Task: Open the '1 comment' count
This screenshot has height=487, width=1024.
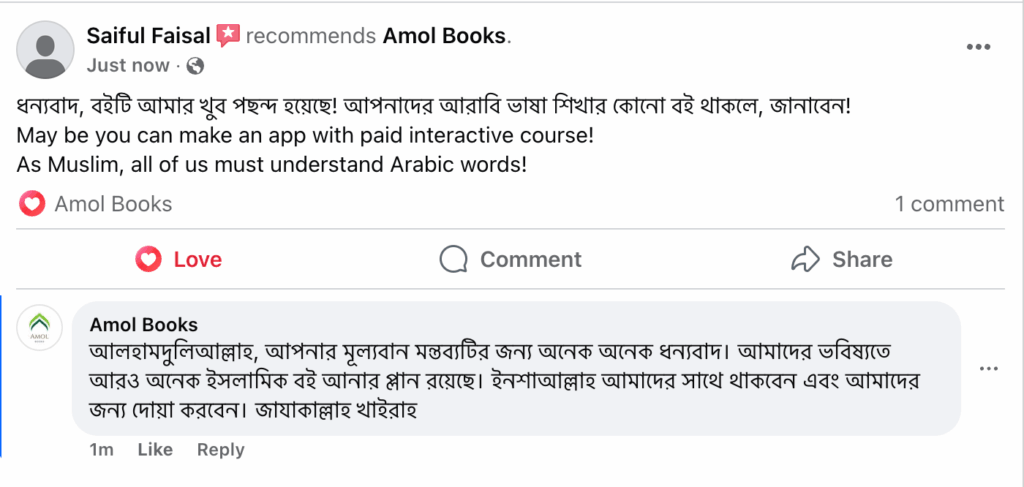Action: click(x=950, y=204)
